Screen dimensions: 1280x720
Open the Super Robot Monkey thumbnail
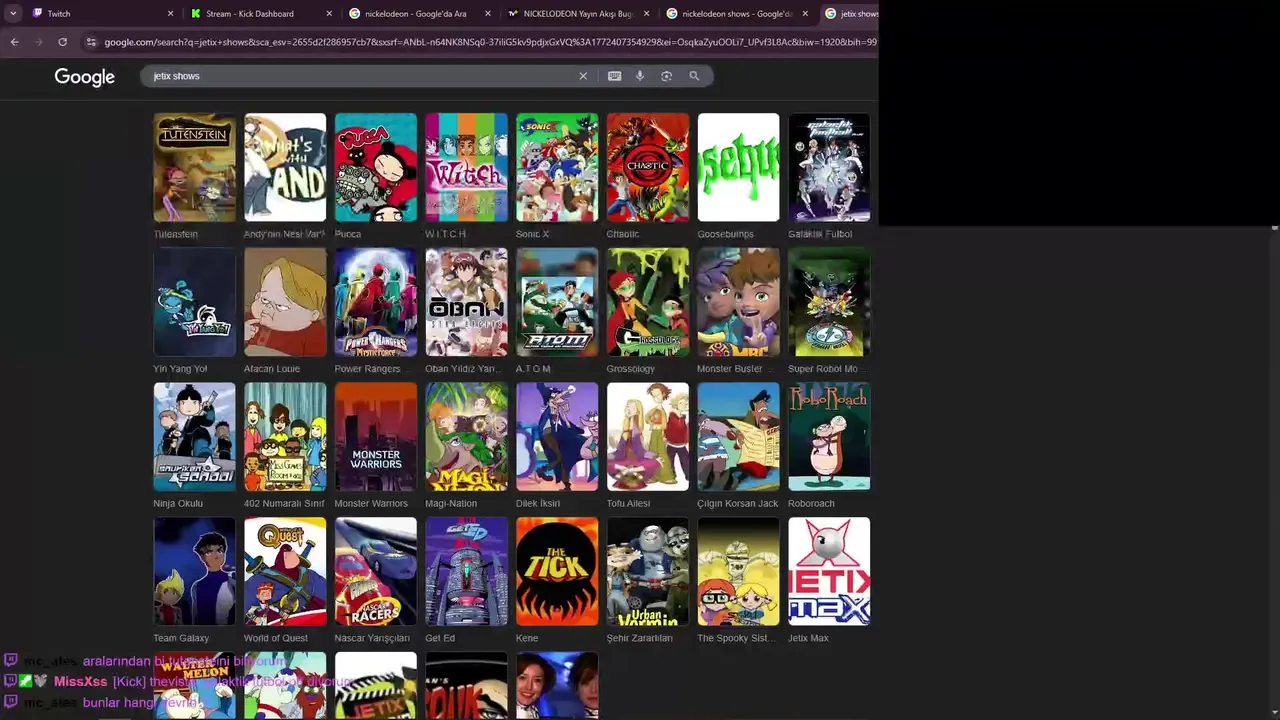pyautogui.click(x=829, y=302)
